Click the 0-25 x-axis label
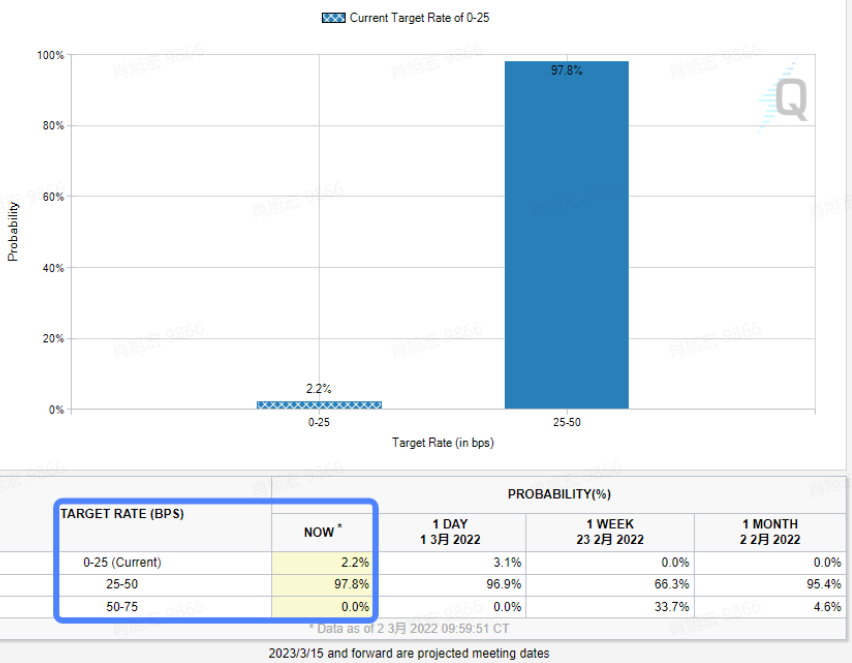The width and height of the screenshot is (852, 663). (x=318, y=422)
